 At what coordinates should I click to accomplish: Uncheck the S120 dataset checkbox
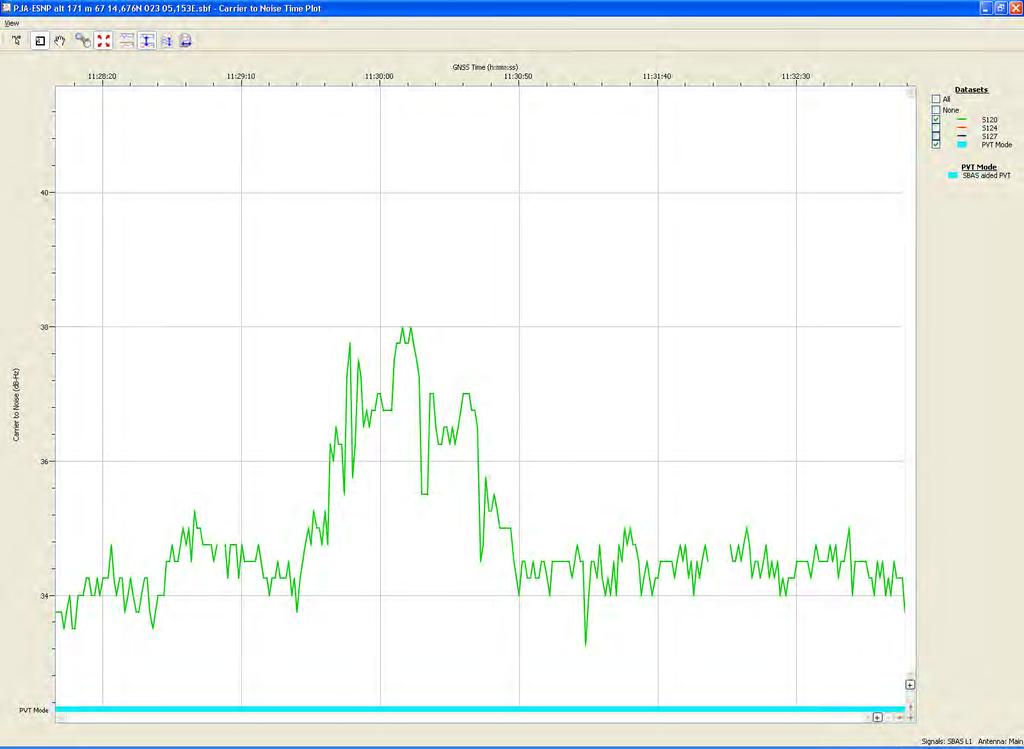pyautogui.click(x=936, y=120)
